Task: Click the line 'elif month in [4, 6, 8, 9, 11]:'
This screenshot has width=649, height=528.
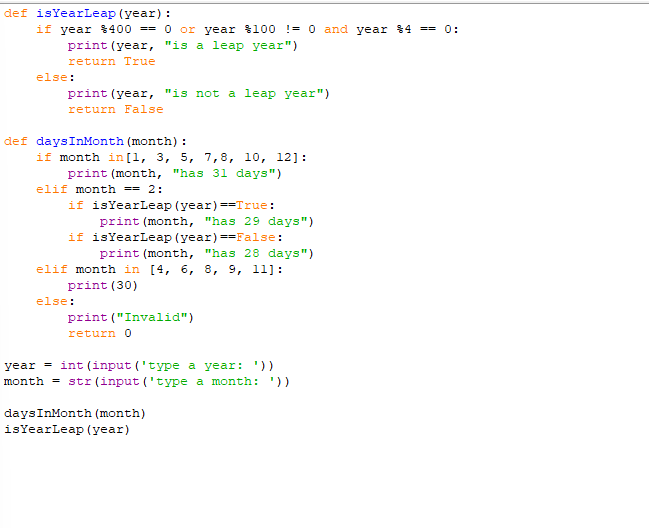Action: point(159,269)
